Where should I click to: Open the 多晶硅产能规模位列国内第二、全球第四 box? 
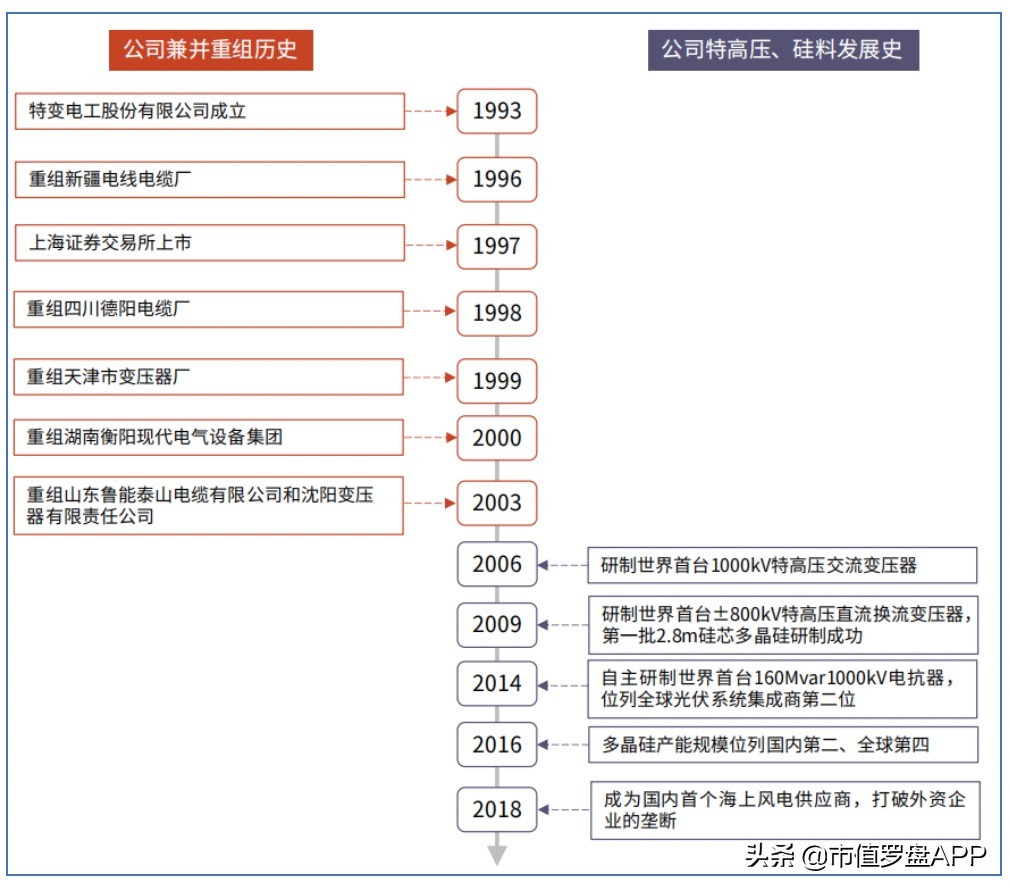(x=780, y=745)
